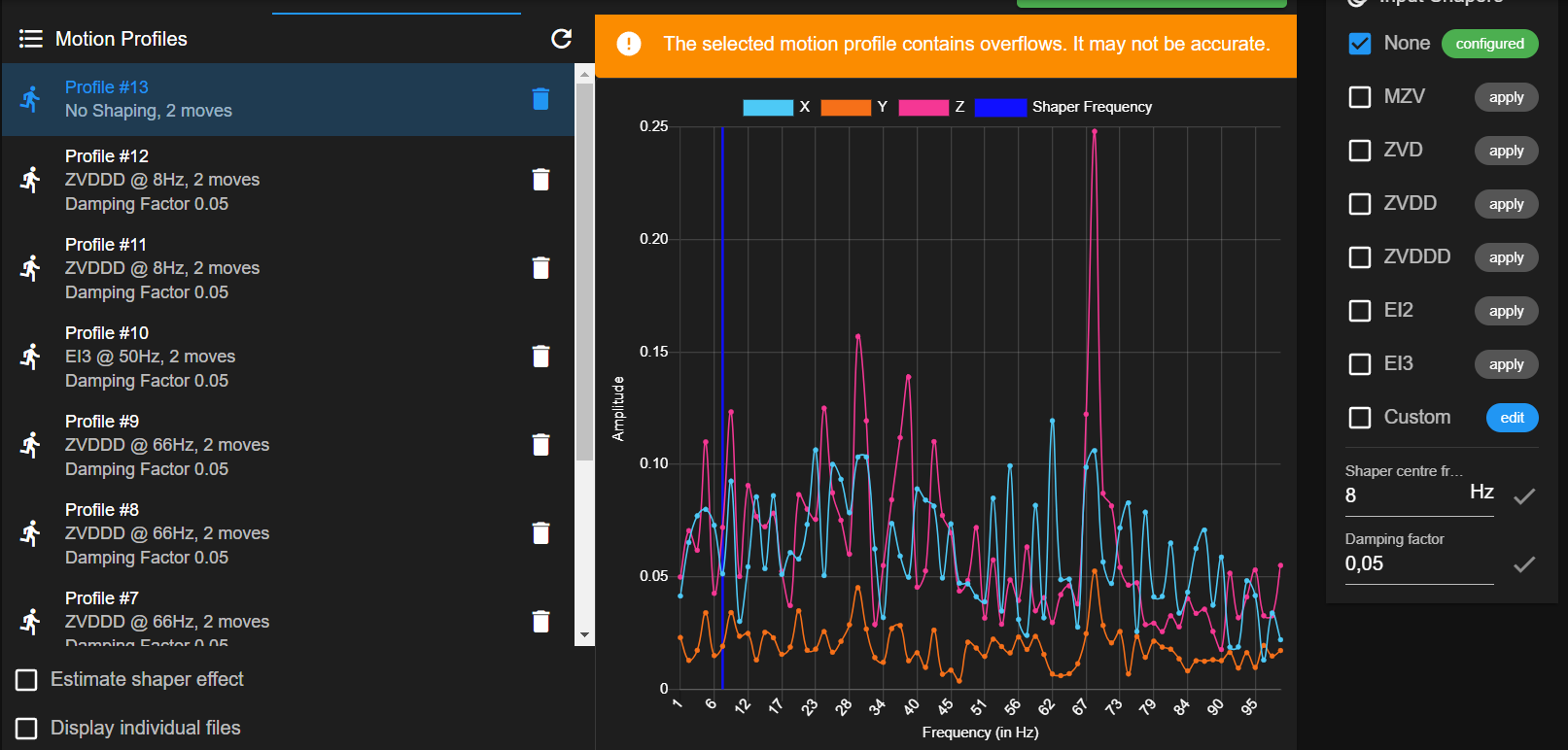Click the profile list scrollbar thumb
This screenshot has height=750, width=1568.
tap(584, 272)
